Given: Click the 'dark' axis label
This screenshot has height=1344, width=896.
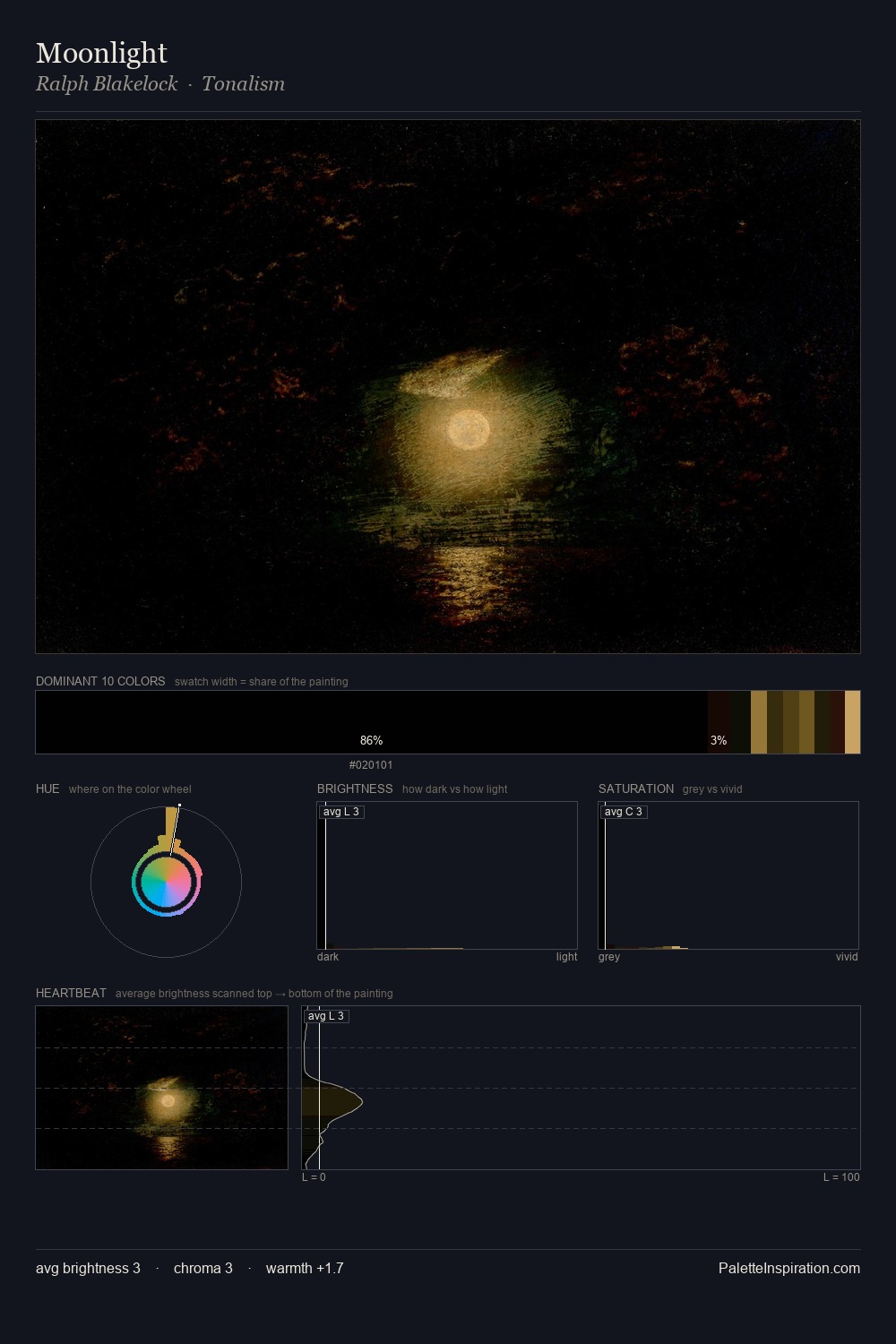Looking at the screenshot, I should (x=328, y=957).
